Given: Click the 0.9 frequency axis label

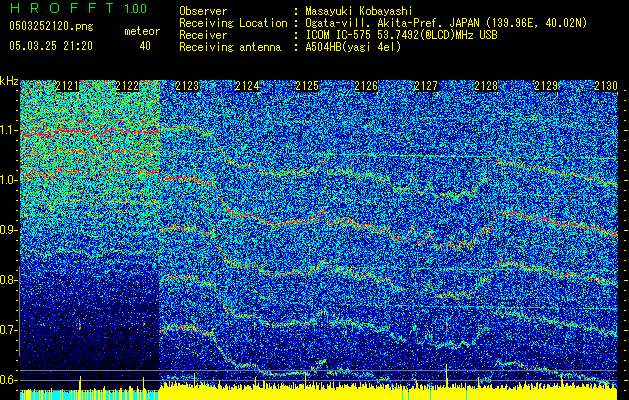Looking at the screenshot, I should 9,230.
